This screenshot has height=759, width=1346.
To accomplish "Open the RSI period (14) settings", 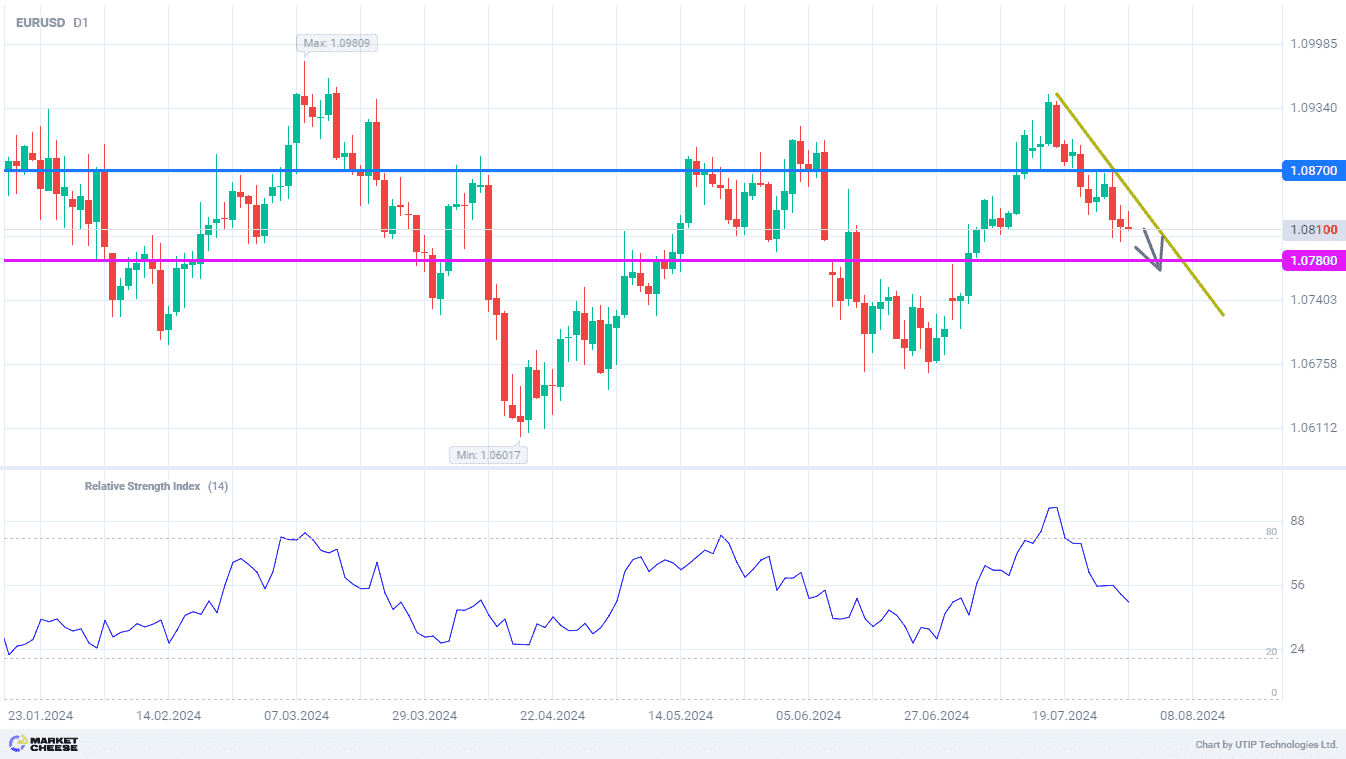I will 218,486.
